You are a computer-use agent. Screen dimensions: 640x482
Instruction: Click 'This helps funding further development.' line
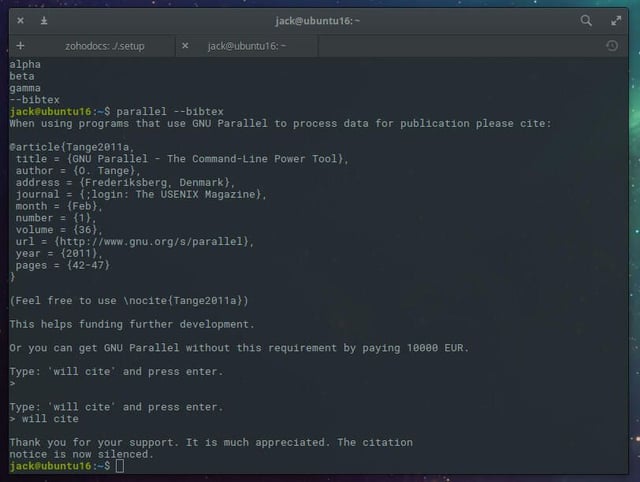132,324
